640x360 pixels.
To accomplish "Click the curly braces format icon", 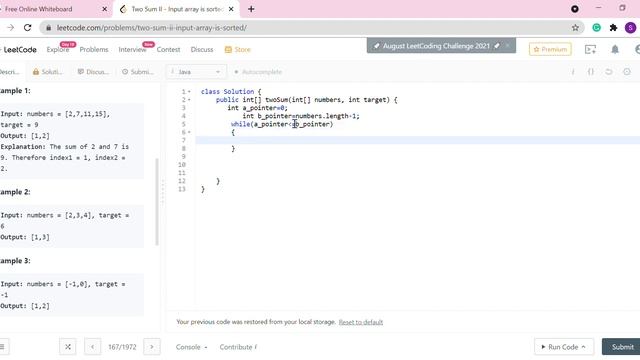I will [x=591, y=72].
